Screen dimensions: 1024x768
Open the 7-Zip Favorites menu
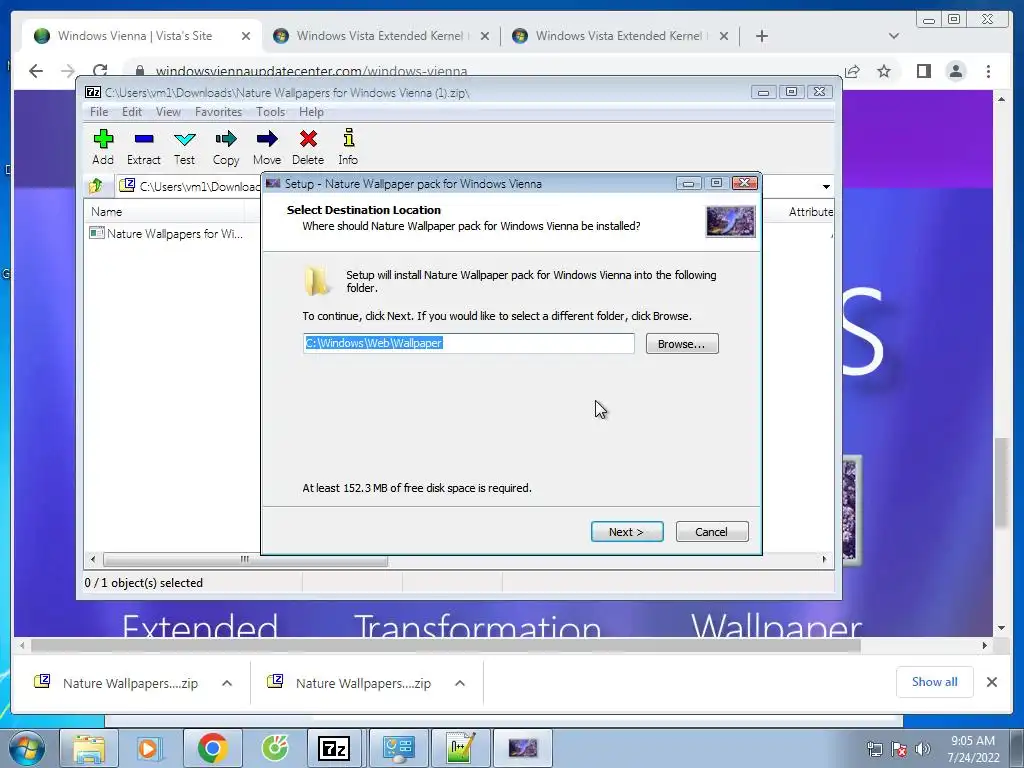(x=219, y=112)
